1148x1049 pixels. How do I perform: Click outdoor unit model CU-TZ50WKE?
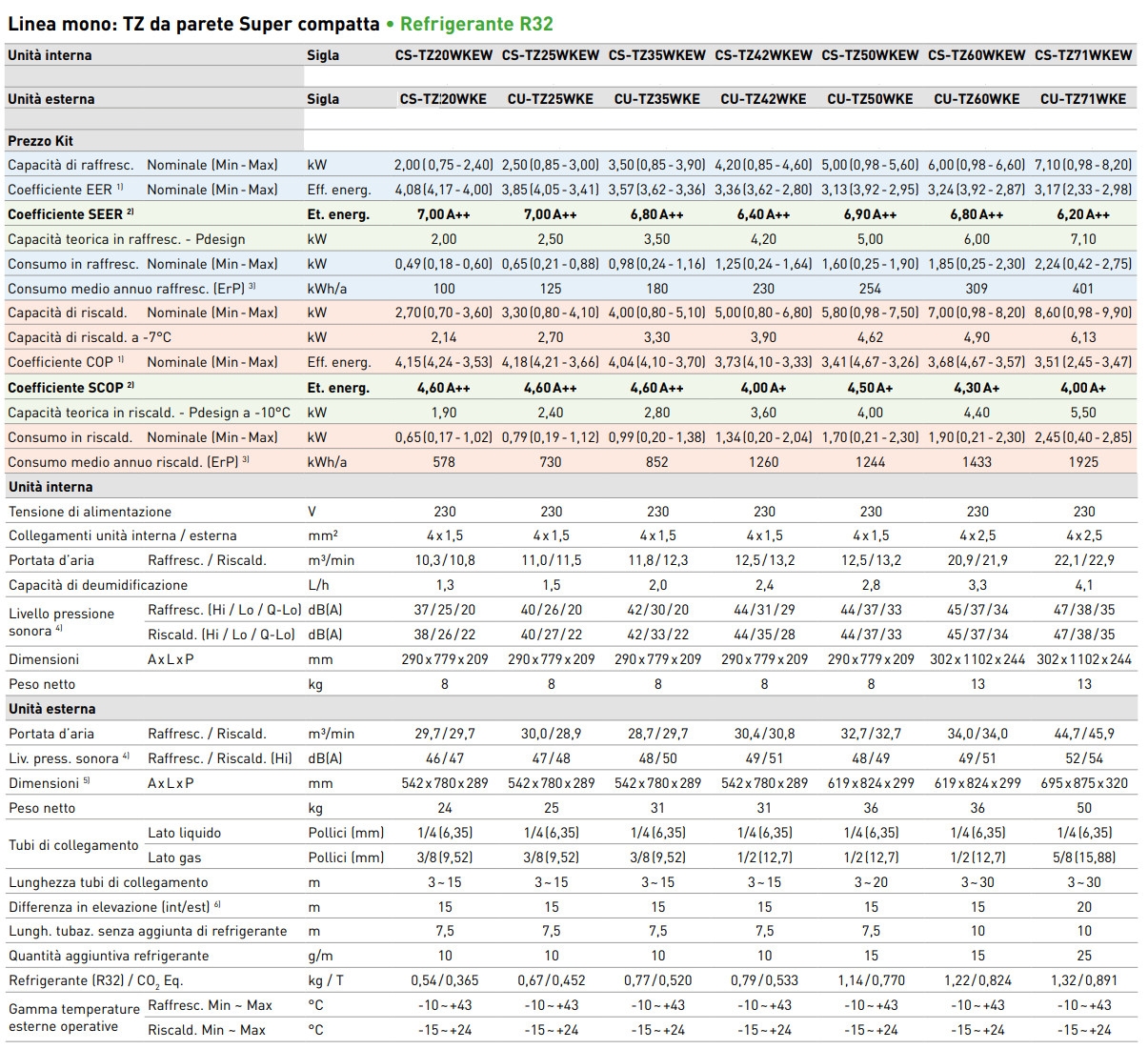[871, 99]
